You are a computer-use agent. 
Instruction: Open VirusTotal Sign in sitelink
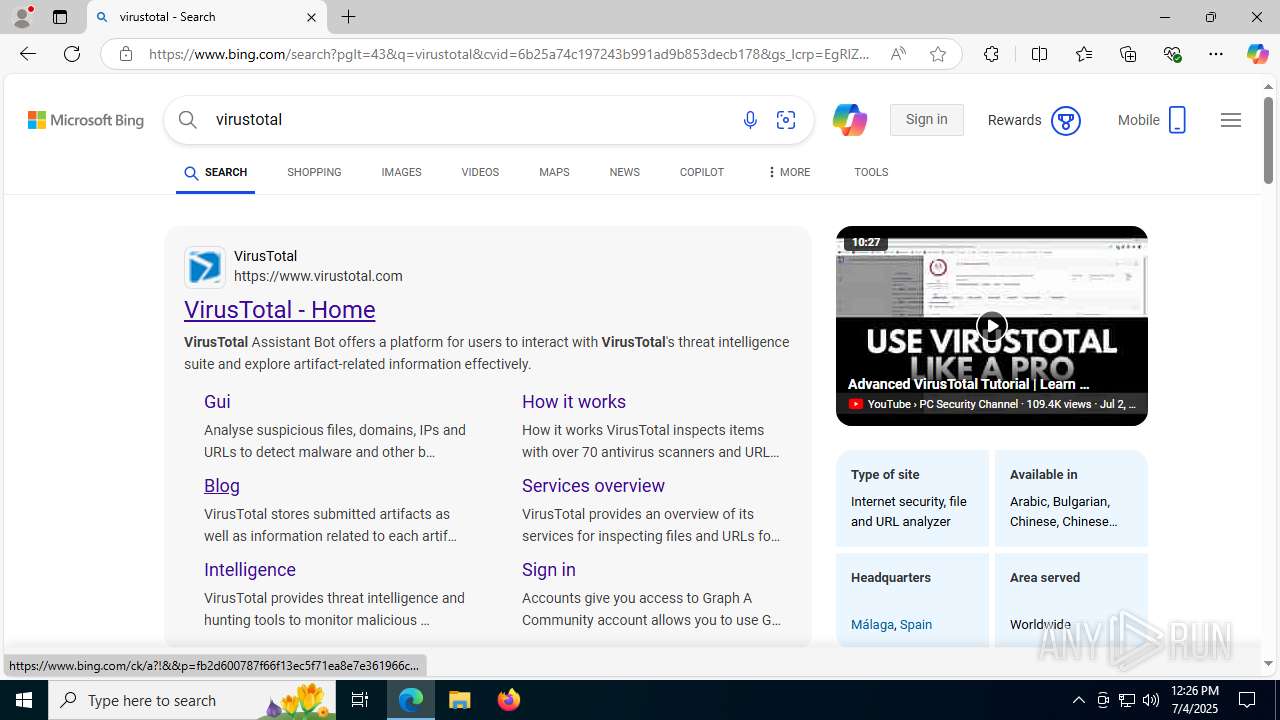549,570
